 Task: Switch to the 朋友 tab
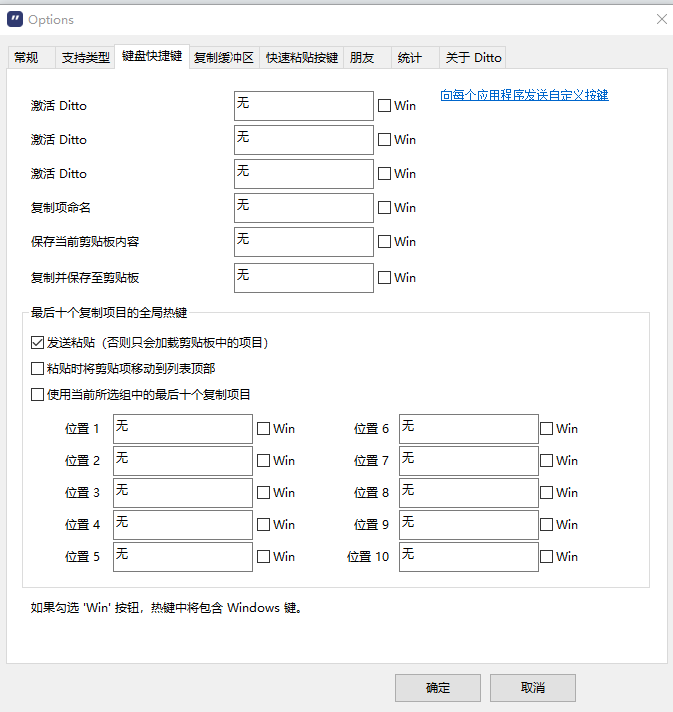coord(367,58)
